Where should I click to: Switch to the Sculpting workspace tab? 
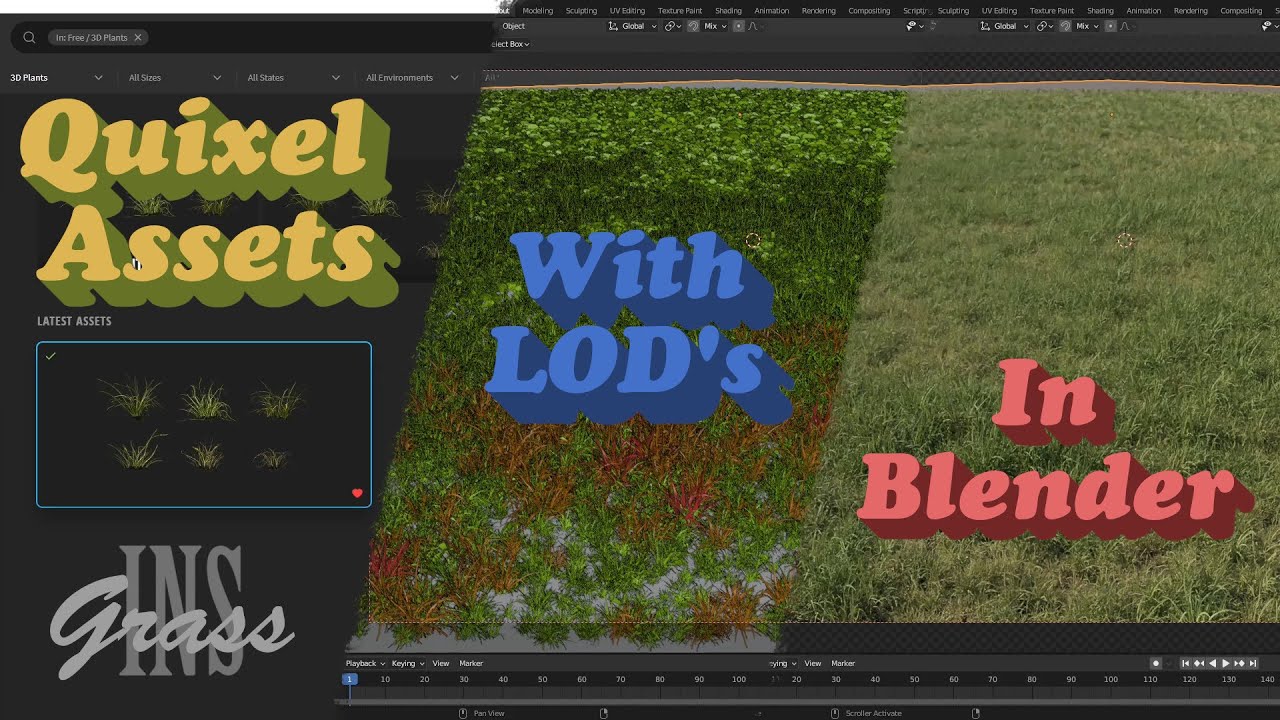point(581,10)
